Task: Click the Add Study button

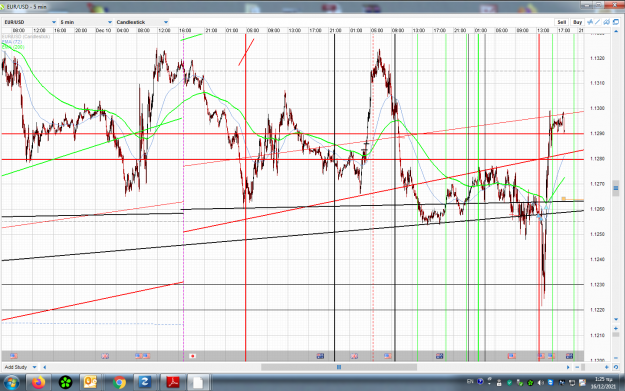Action: (16, 367)
